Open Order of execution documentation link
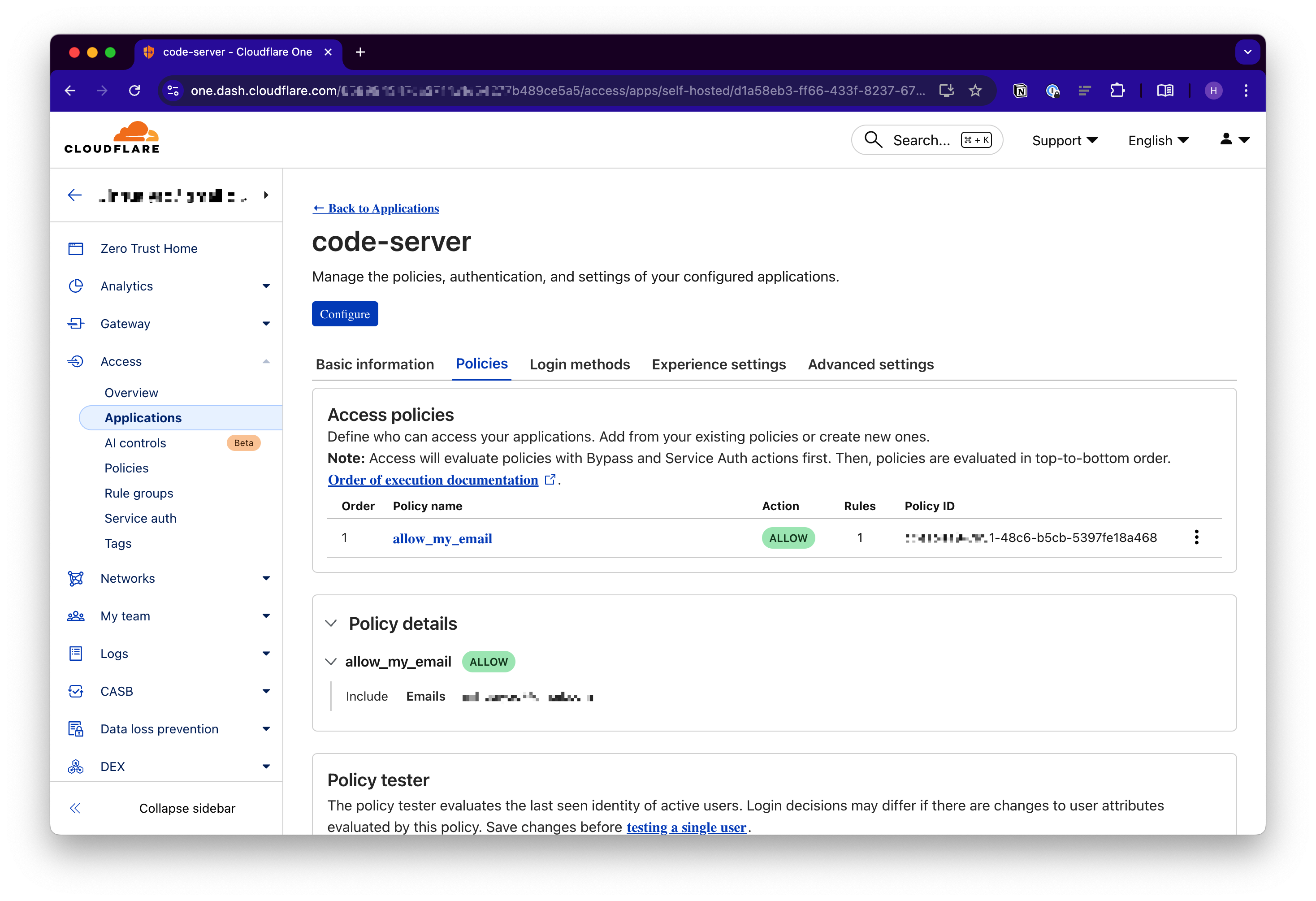The height and width of the screenshot is (901, 1316). coord(433,480)
